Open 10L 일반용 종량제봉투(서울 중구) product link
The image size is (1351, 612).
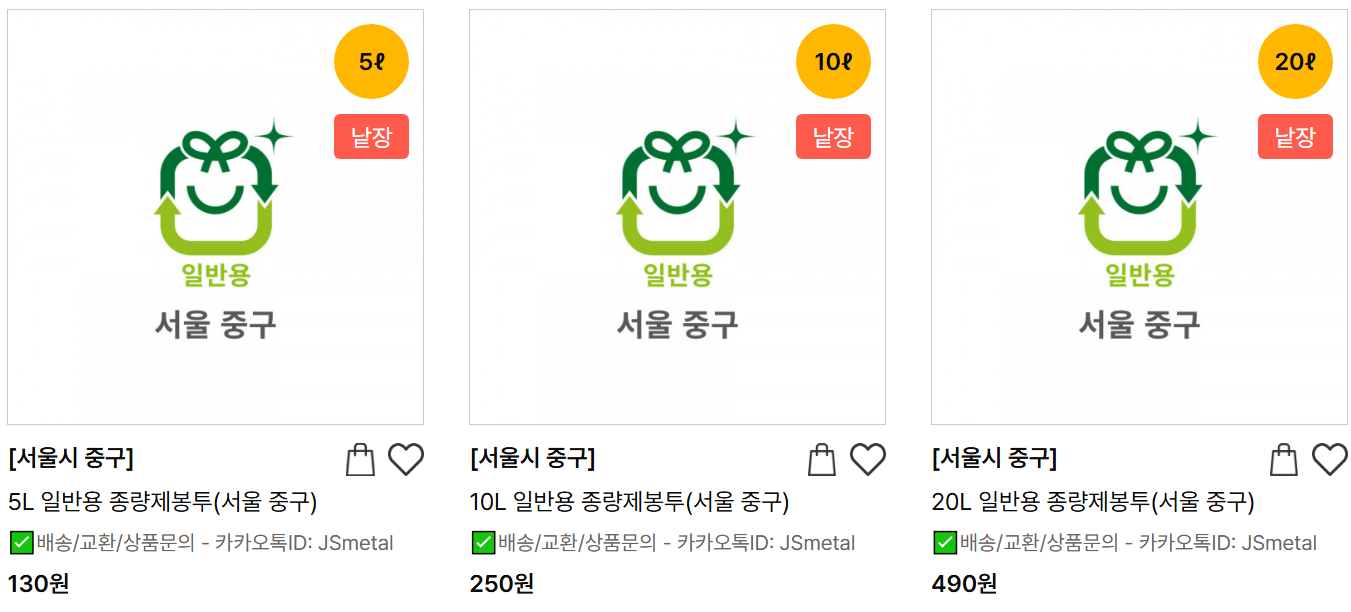[630, 502]
